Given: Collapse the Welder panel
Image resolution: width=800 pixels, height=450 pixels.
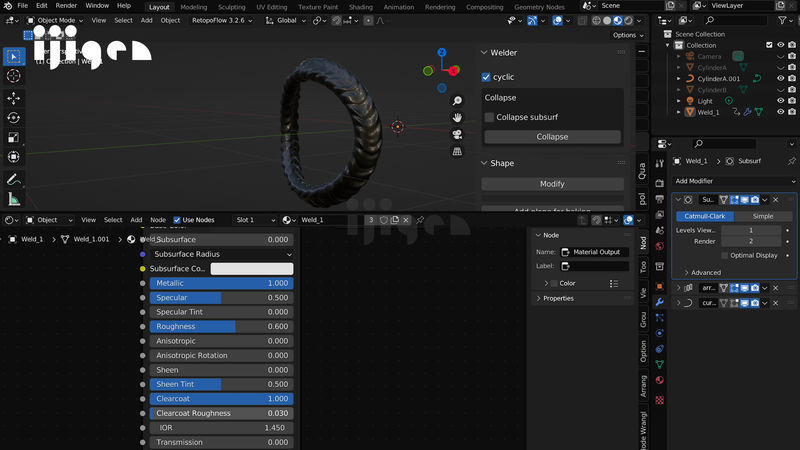Looking at the screenshot, I should coord(484,53).
